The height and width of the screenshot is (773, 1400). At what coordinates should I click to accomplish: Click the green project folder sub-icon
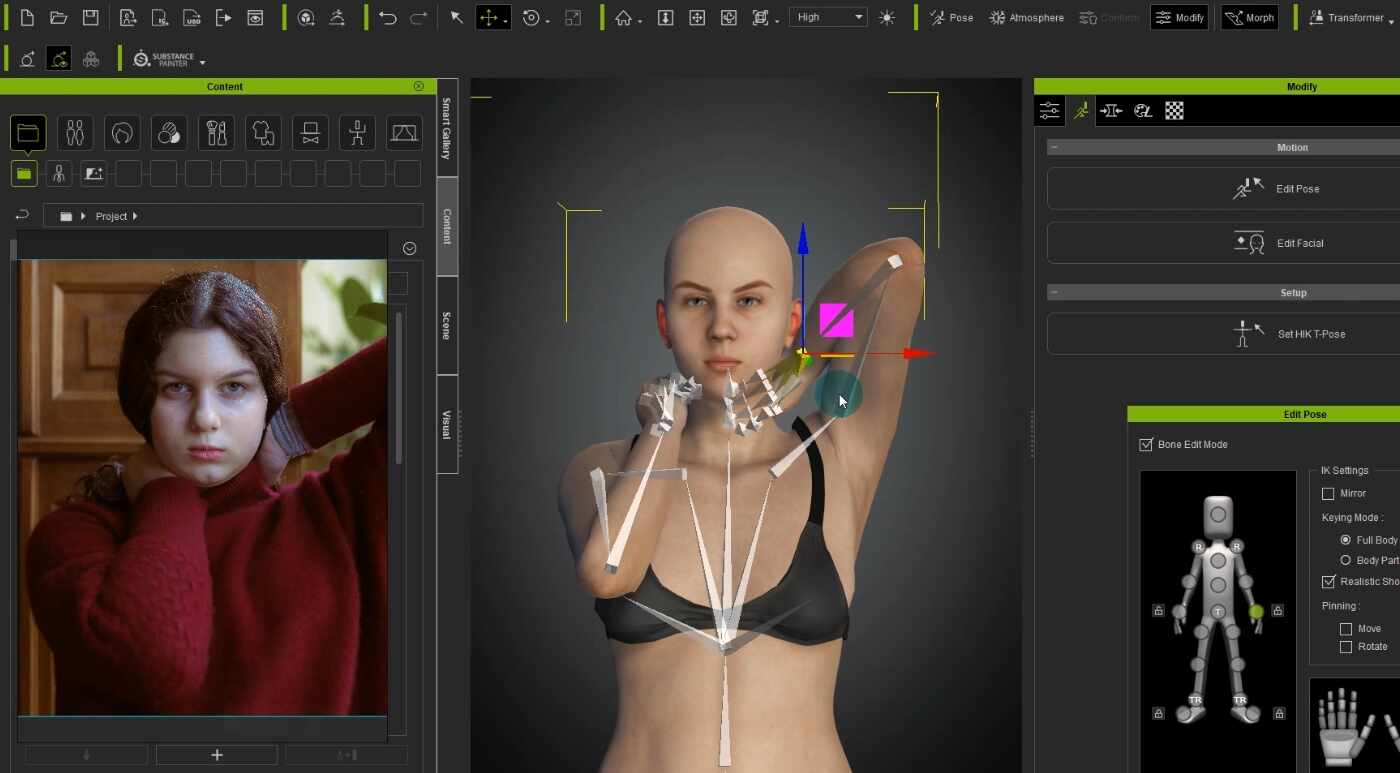(x=24, y=174)
